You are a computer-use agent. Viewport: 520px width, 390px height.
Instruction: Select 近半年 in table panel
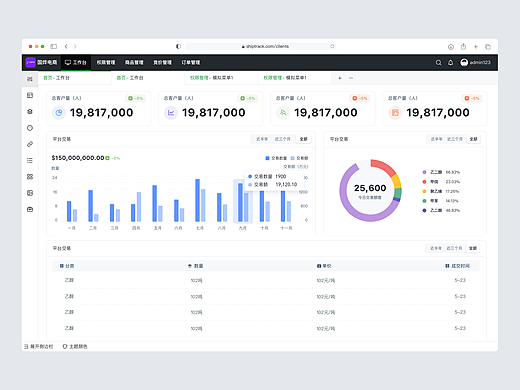click(x=436, y=248)
